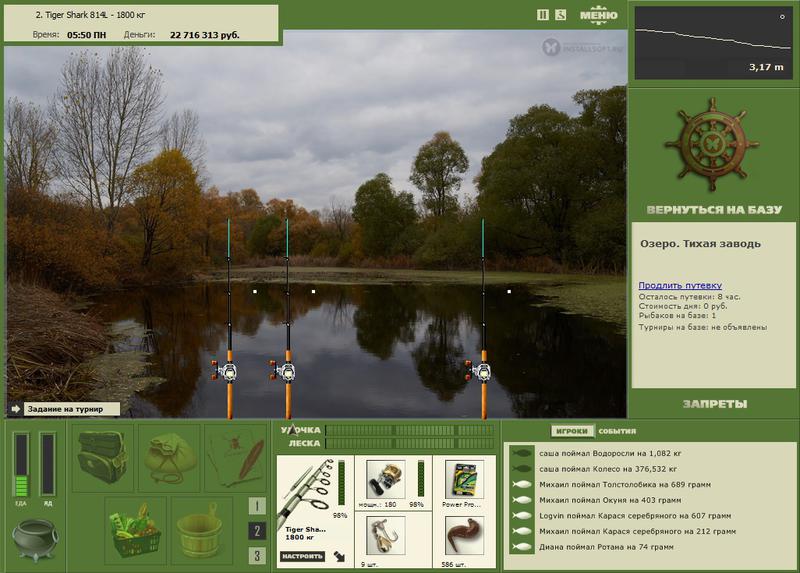Click ВЕРНУТЬСЯ НА БАЗУ
This screenshot has height=573, width=800.
(x=714, y=210)
